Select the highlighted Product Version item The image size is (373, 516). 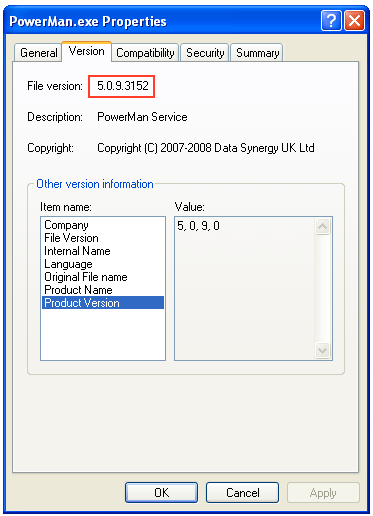pos(103,303)
